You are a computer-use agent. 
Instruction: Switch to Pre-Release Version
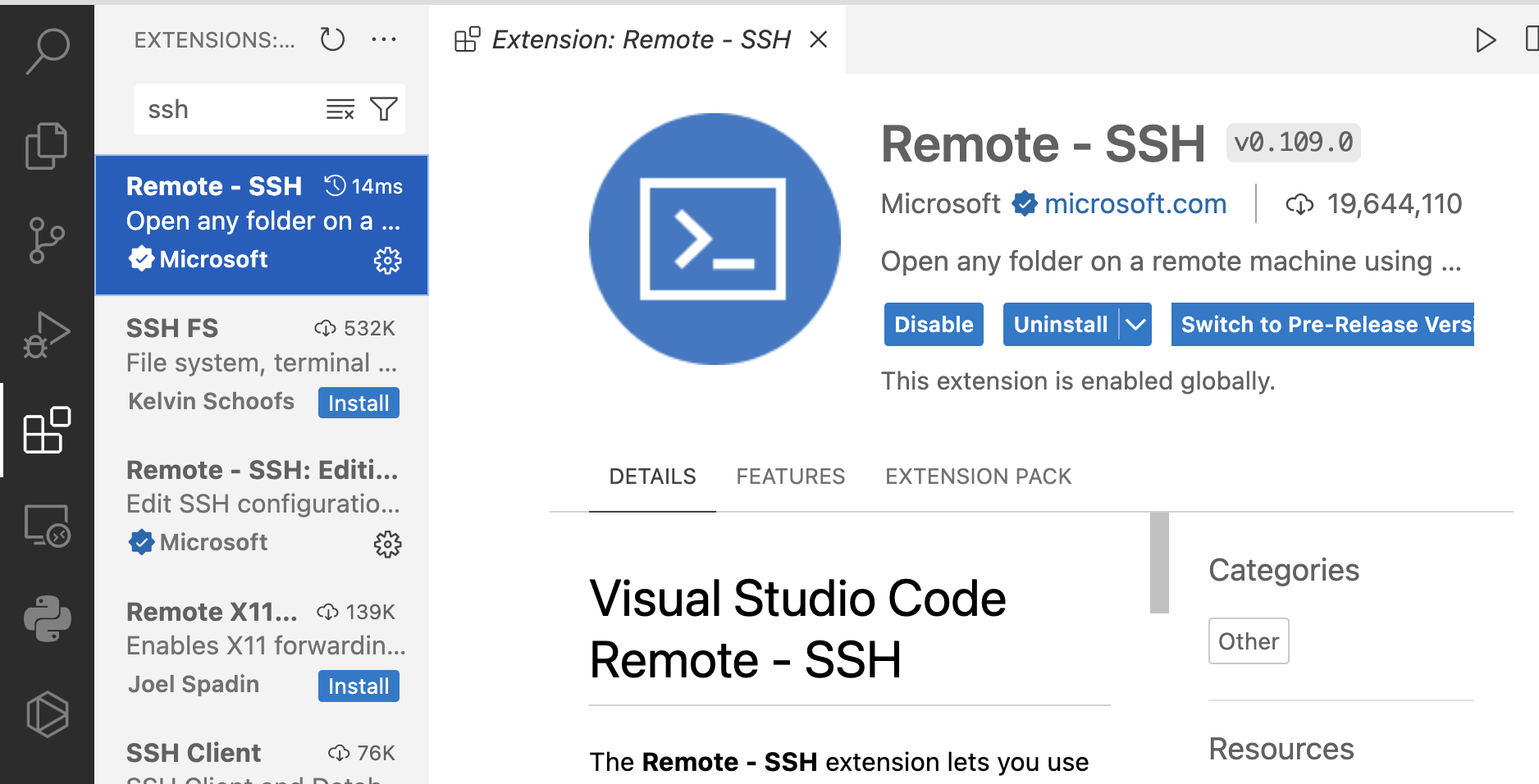click(x=1322, y=325)
